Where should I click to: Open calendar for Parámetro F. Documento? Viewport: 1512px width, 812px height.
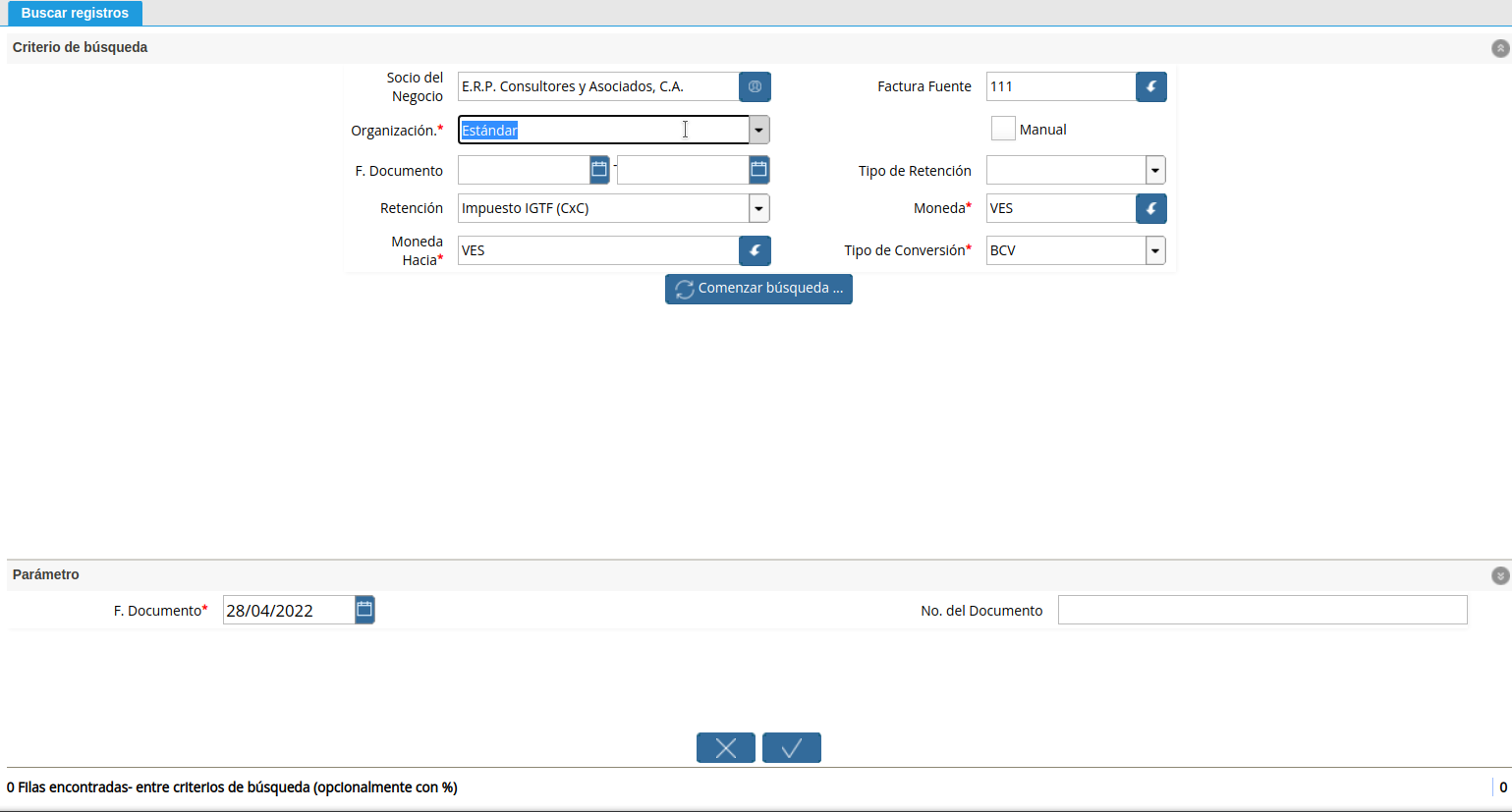point(364,610)
